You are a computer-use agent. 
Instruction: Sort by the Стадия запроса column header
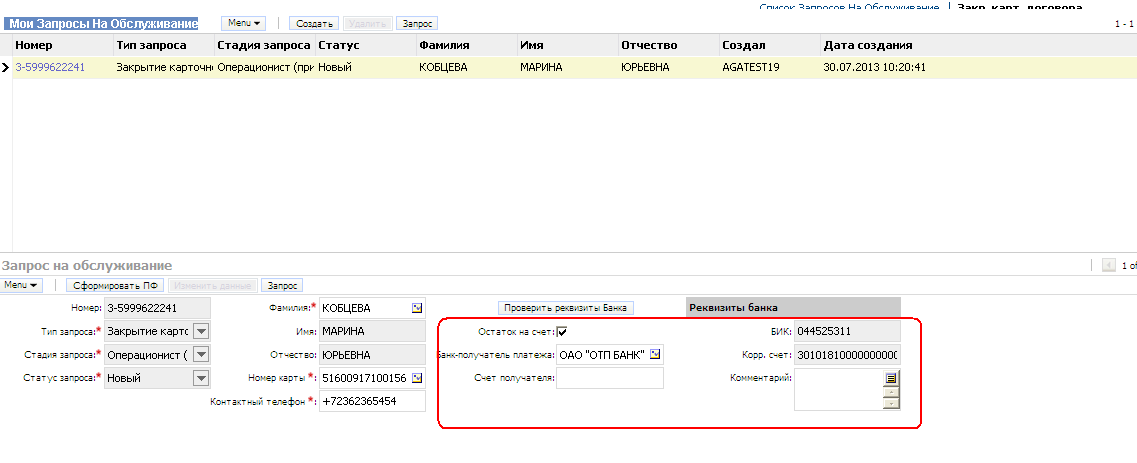(x=265, y=45)
